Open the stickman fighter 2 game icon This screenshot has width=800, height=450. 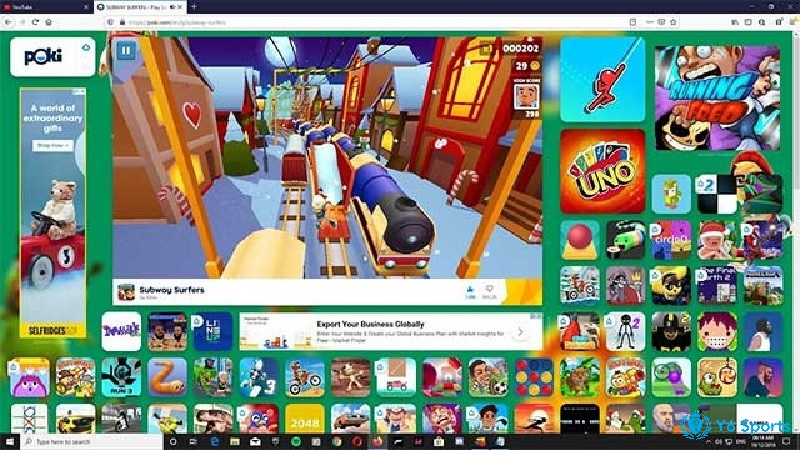point(625,332)
